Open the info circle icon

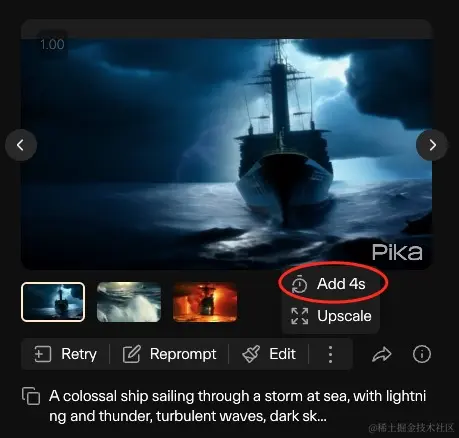(x=422, y=354)
